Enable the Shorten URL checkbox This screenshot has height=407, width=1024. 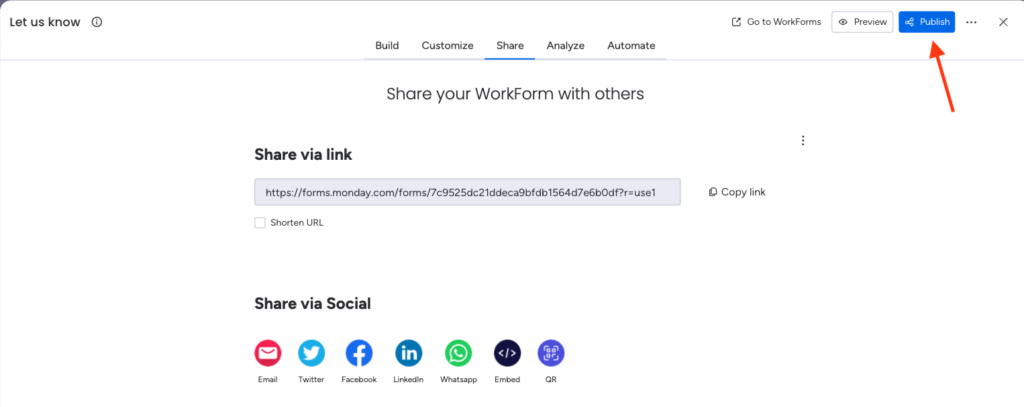pos(260,223)
